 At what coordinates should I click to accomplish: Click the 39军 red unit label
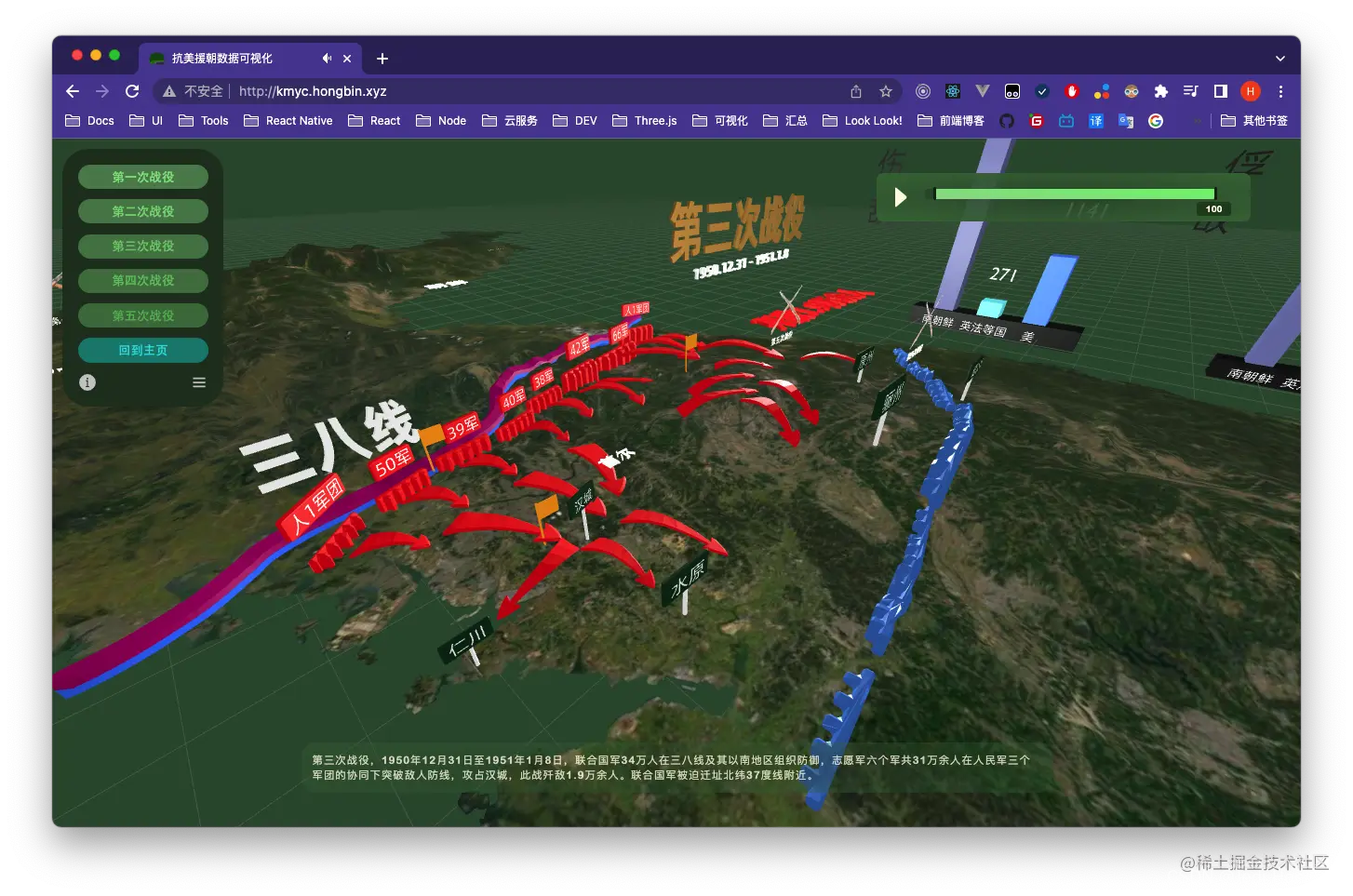click(462, 428)
